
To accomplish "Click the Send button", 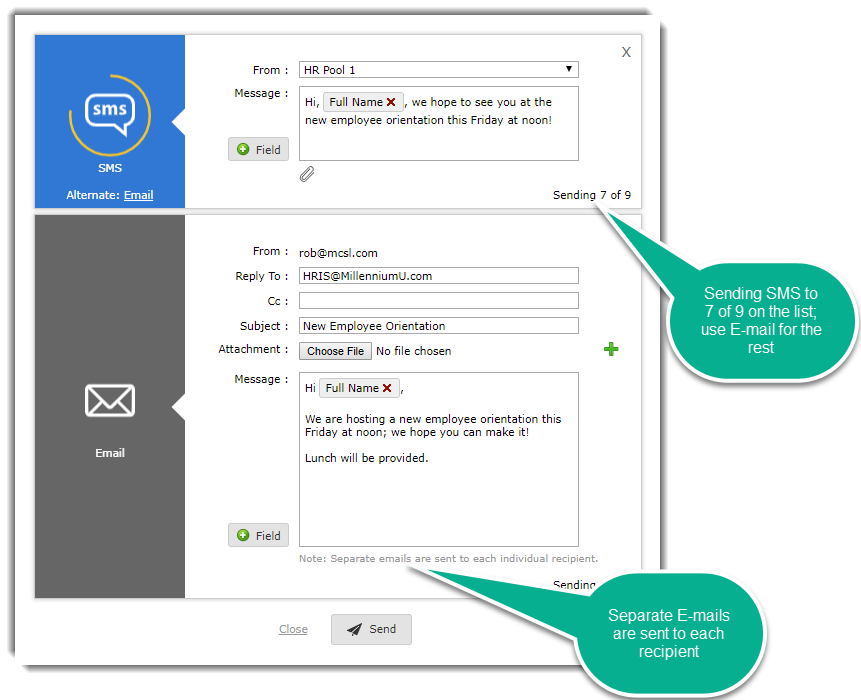I will click(371, 629).
